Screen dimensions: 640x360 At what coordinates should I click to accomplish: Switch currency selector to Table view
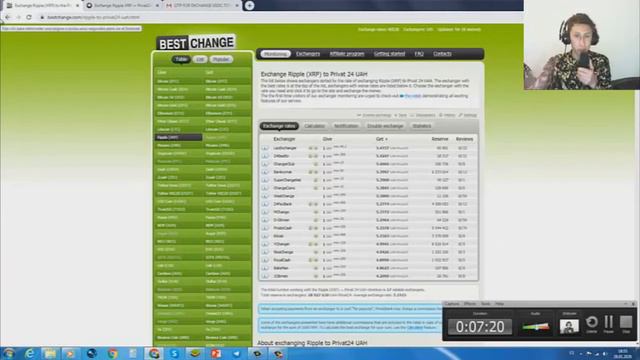tap(181, 60)
